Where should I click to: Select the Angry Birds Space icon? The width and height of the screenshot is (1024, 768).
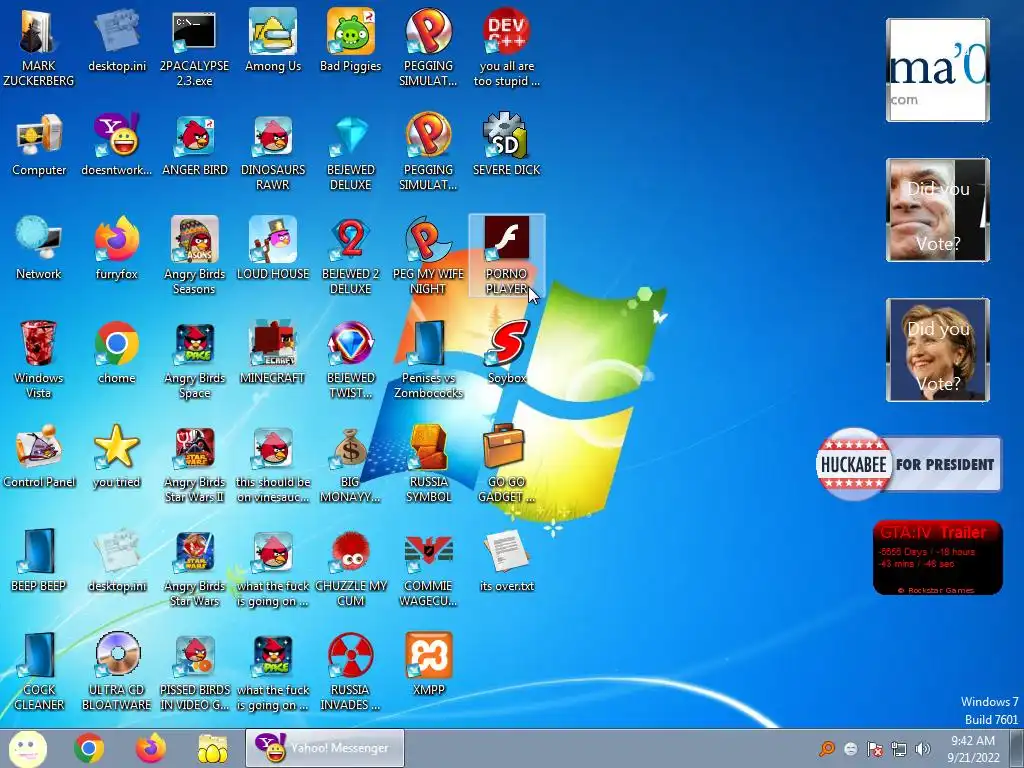[194, 359]
